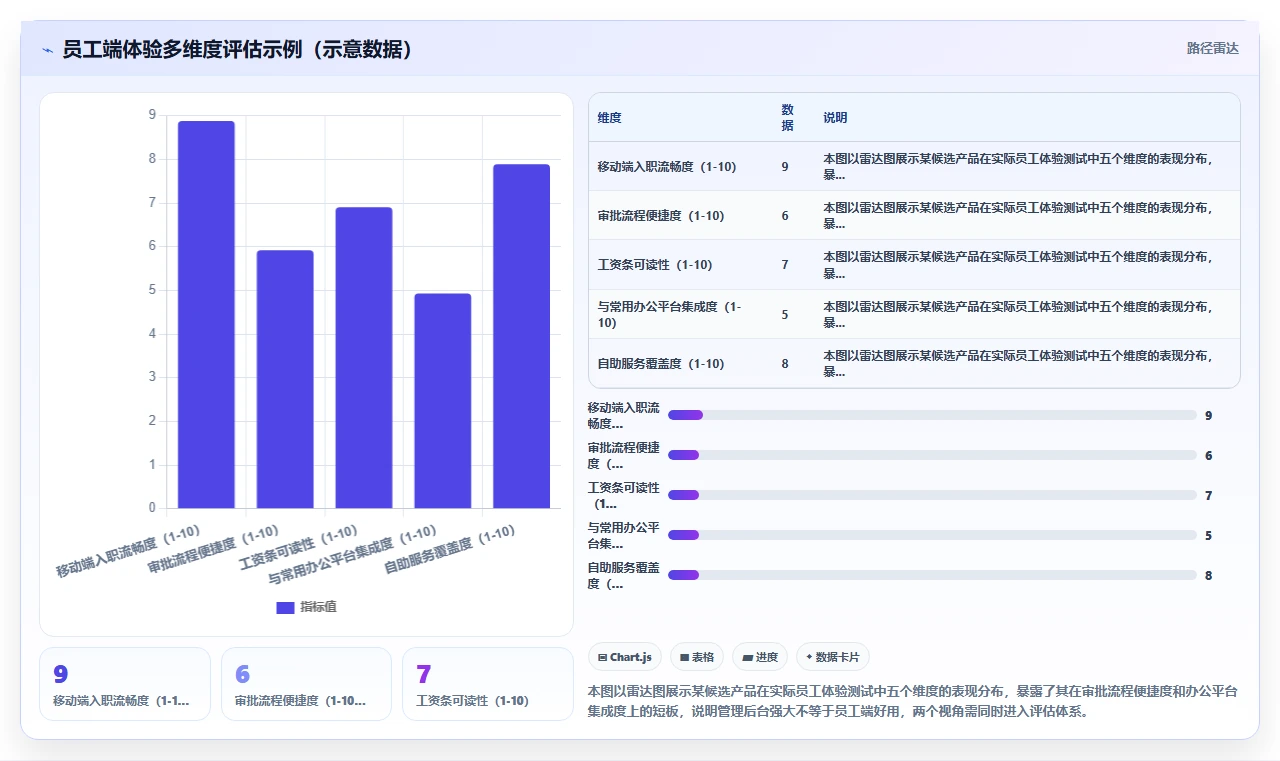Click the value 9 in the 移动端入职流畅度 table row
This screenshot has height=761, width=1280.
tap(785, 167)
